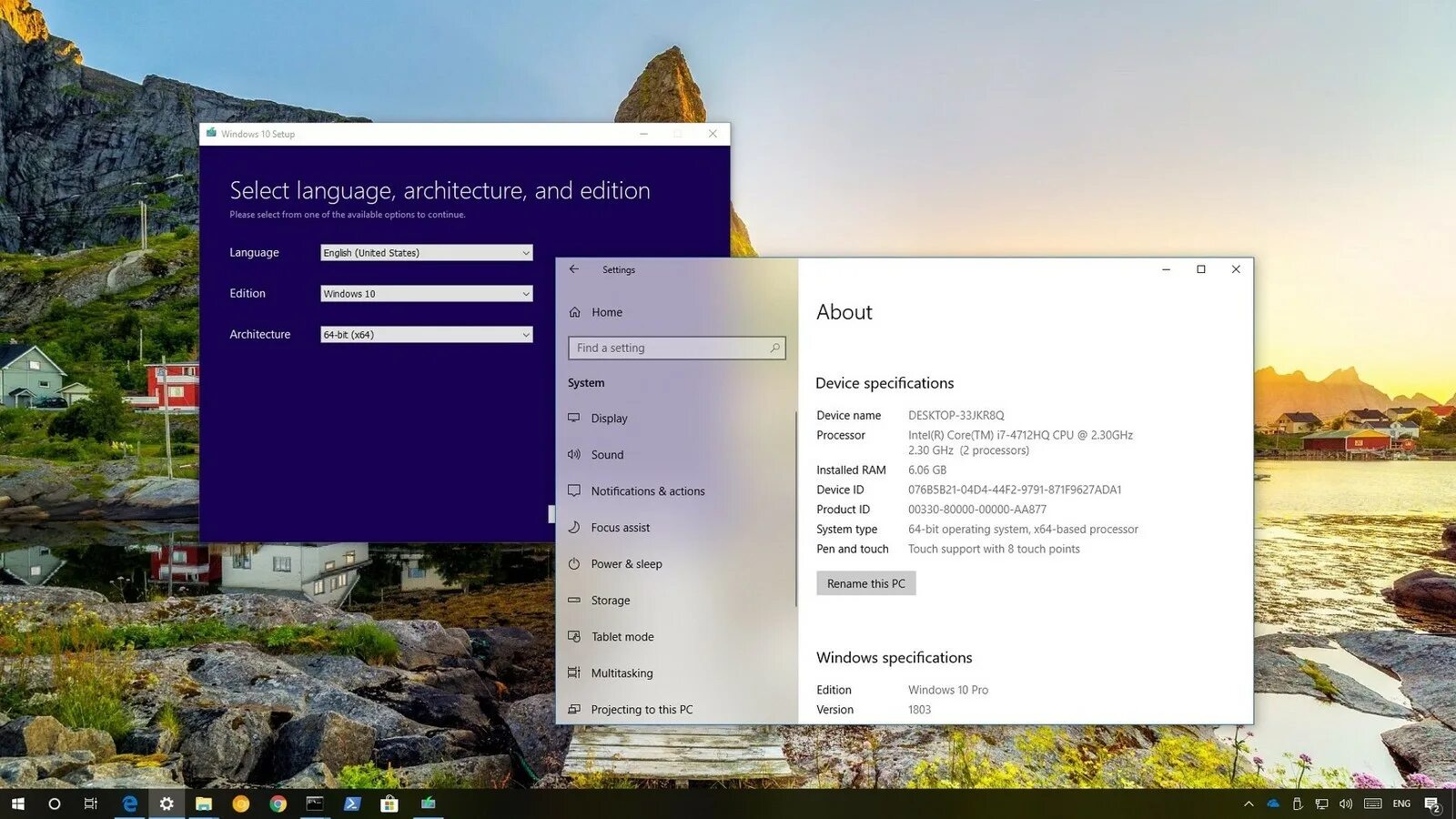Open Task View from the taskbar

point(91,804)
